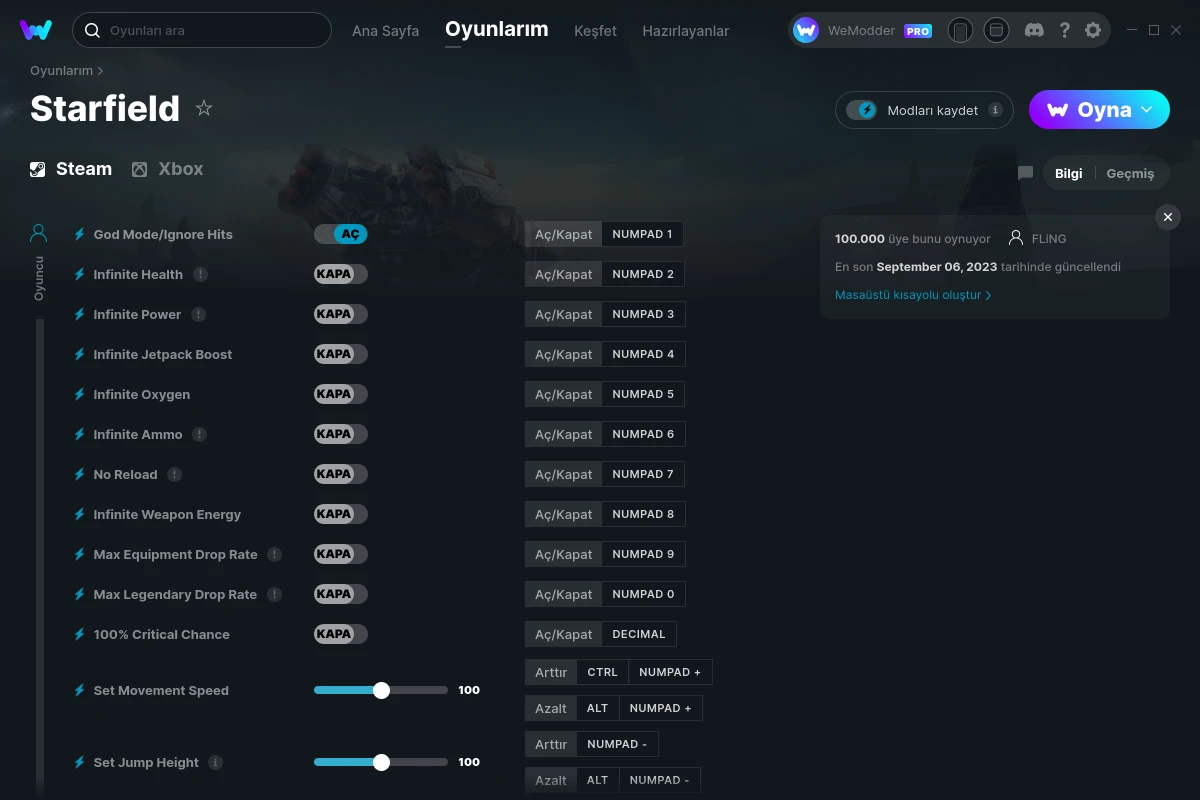
Task: Click the NUMPAD 5 hotkey button
Action: [643, 394]
